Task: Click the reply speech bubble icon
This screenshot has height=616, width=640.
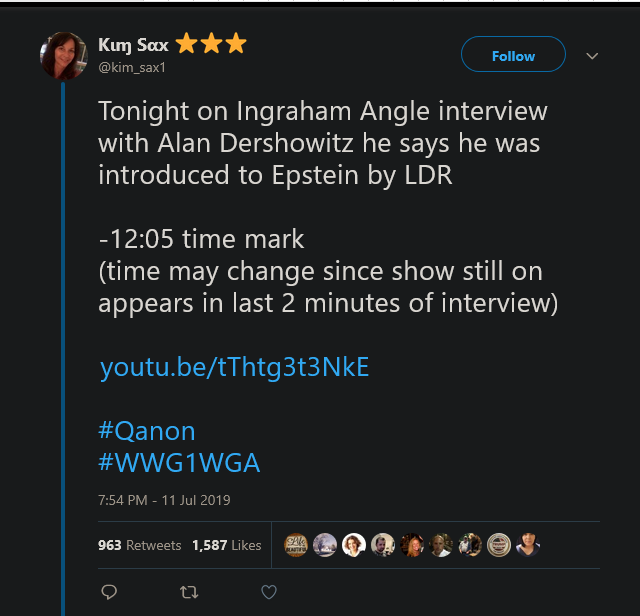Action: [110, 592]
